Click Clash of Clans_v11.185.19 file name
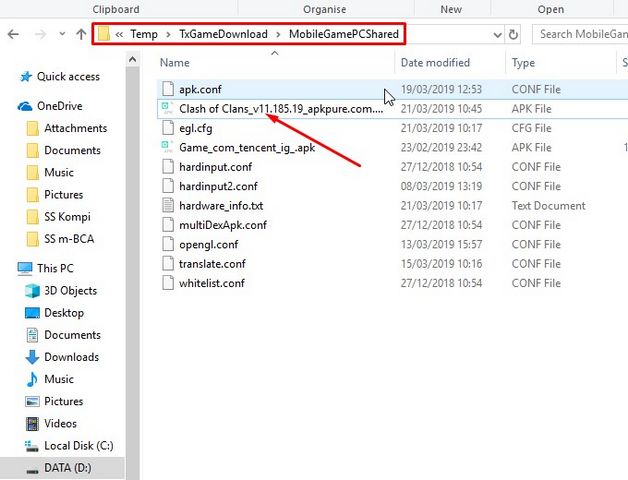Image resolution: width=628 pixels, height=480 pixels. pos(281,109)
